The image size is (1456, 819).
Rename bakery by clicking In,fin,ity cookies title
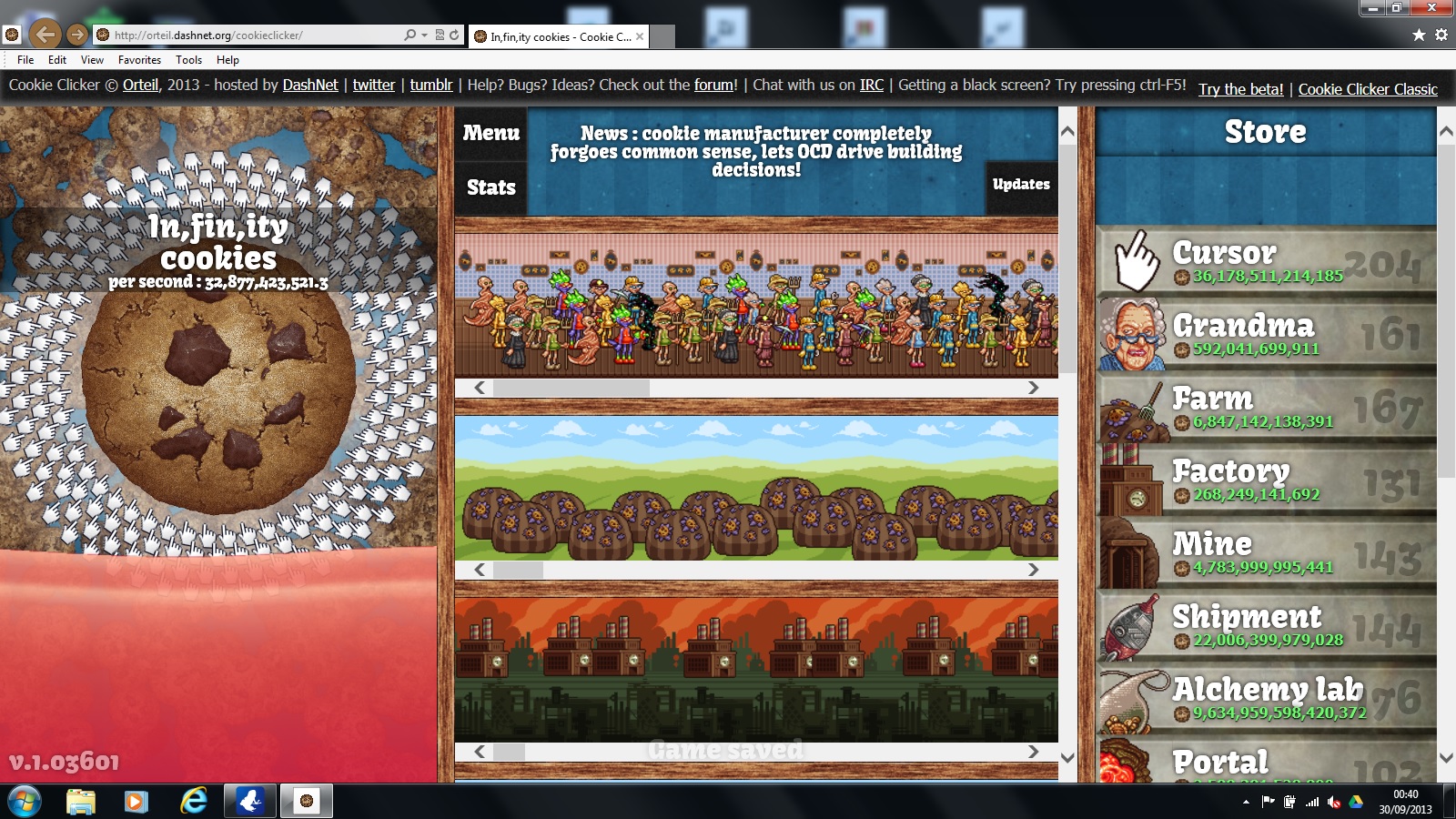(218, 241)
